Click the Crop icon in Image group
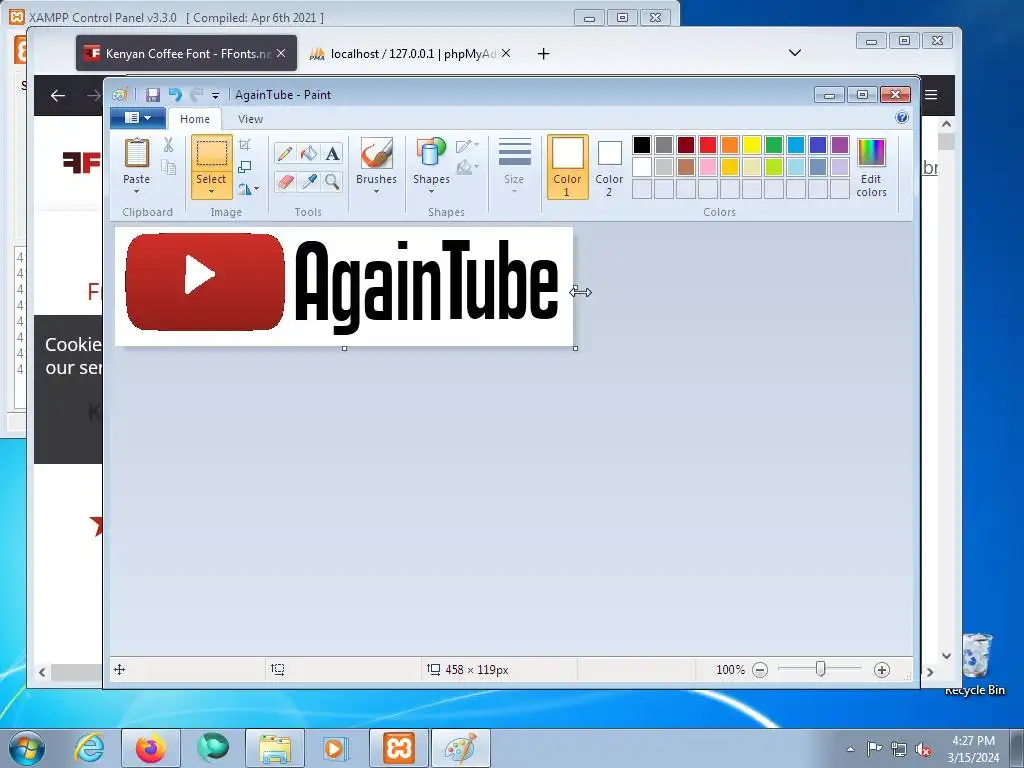Image resolution: width=1024 pixels, height=768 pixels. click(x=245, y=145)
